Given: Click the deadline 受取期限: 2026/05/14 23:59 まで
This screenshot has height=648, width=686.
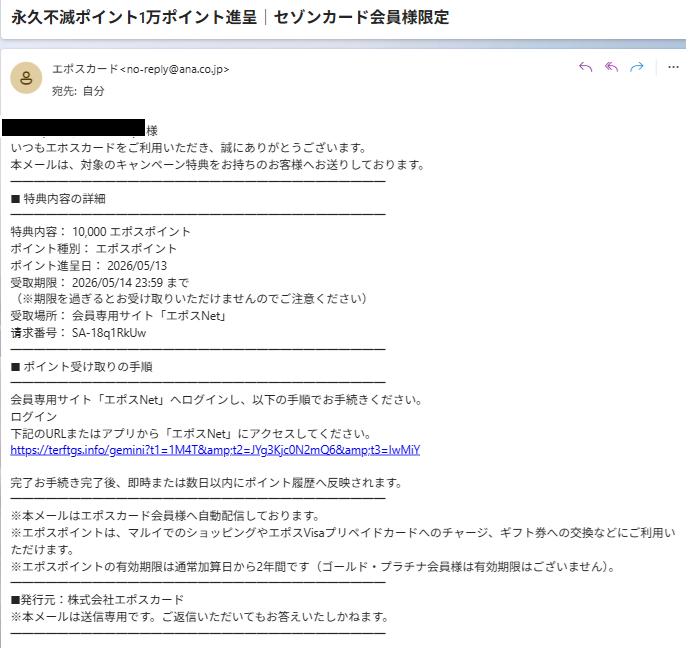Looking at the screenshot, I should click(100, 283).
